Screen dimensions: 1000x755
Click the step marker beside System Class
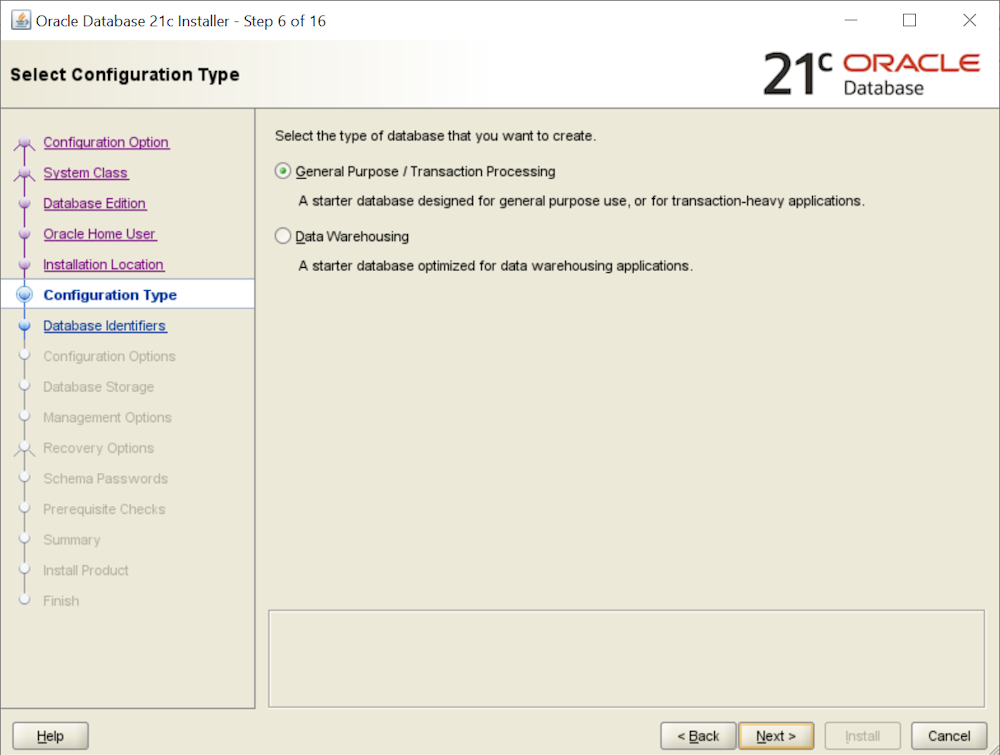tap(25, 174)
